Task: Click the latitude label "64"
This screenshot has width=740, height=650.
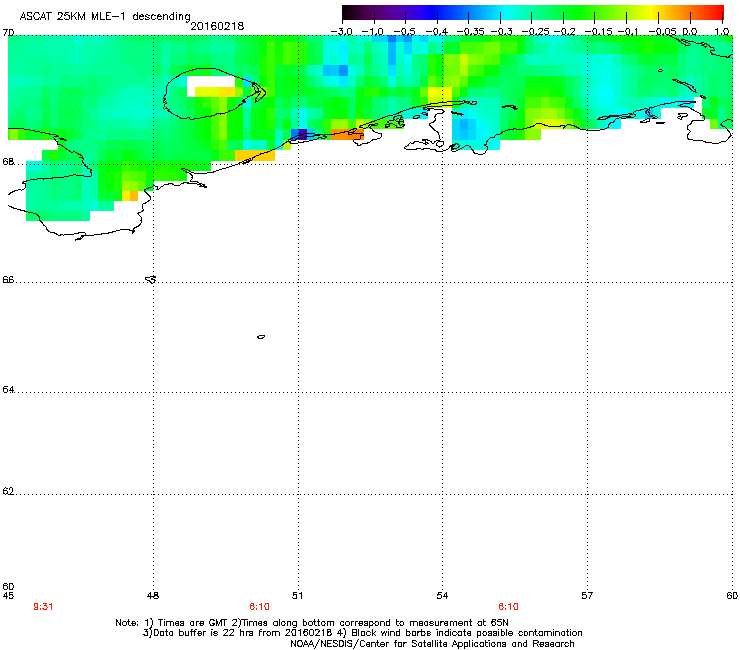Action: (x=8, y=389)
